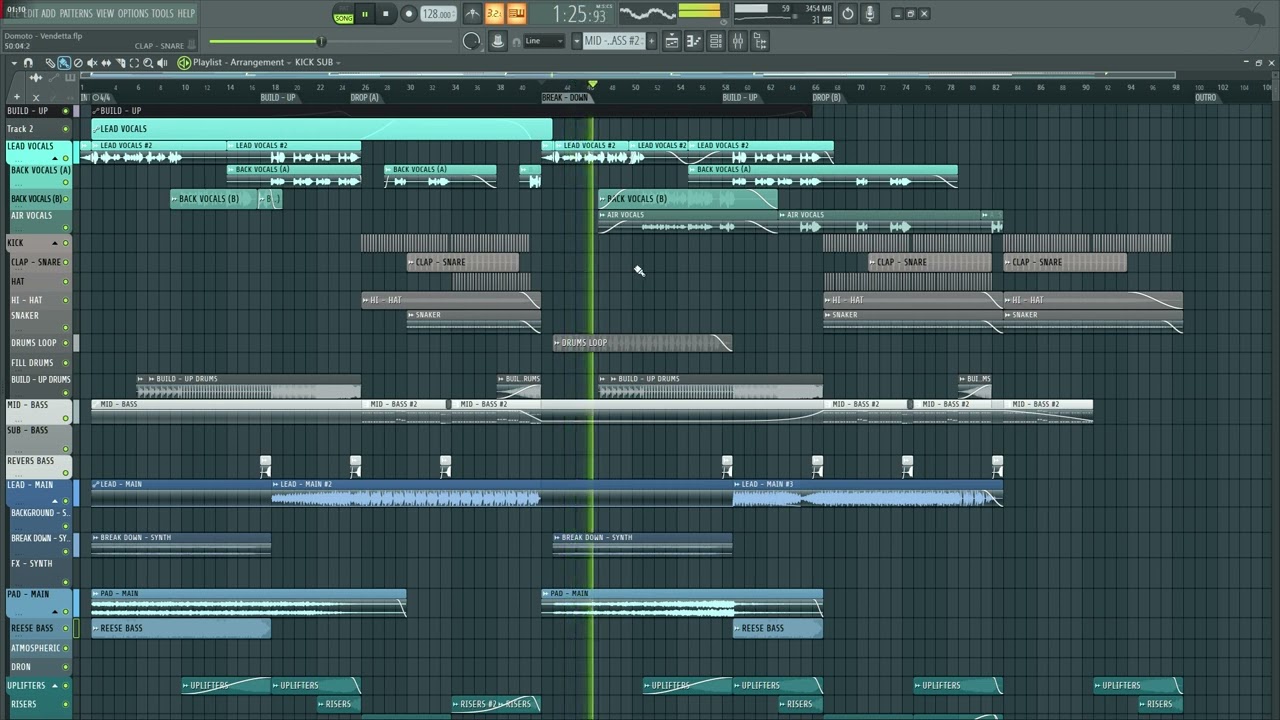Add a new pattern with plus button
The image size is (1280, 720).
[x=652, y=41]
